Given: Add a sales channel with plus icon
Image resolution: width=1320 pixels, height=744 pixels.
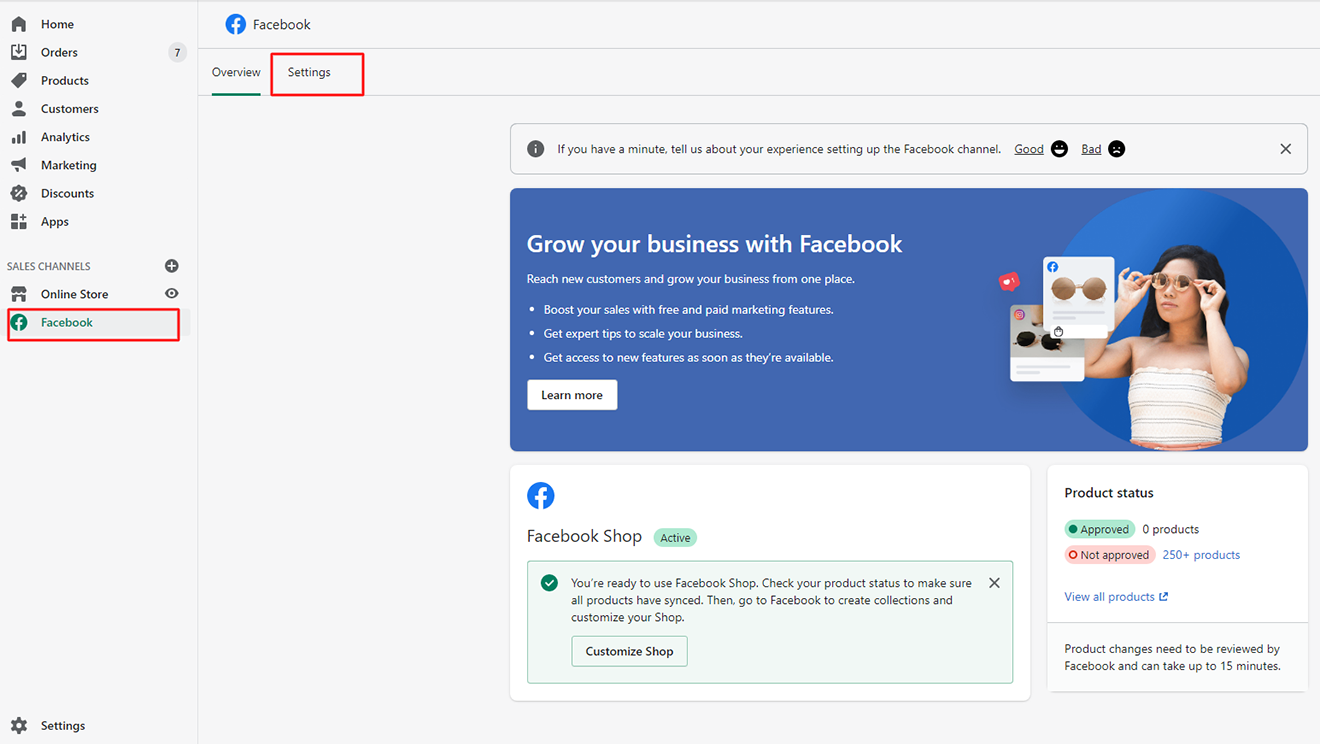Looking at the screenshot, I should [172, 266].
